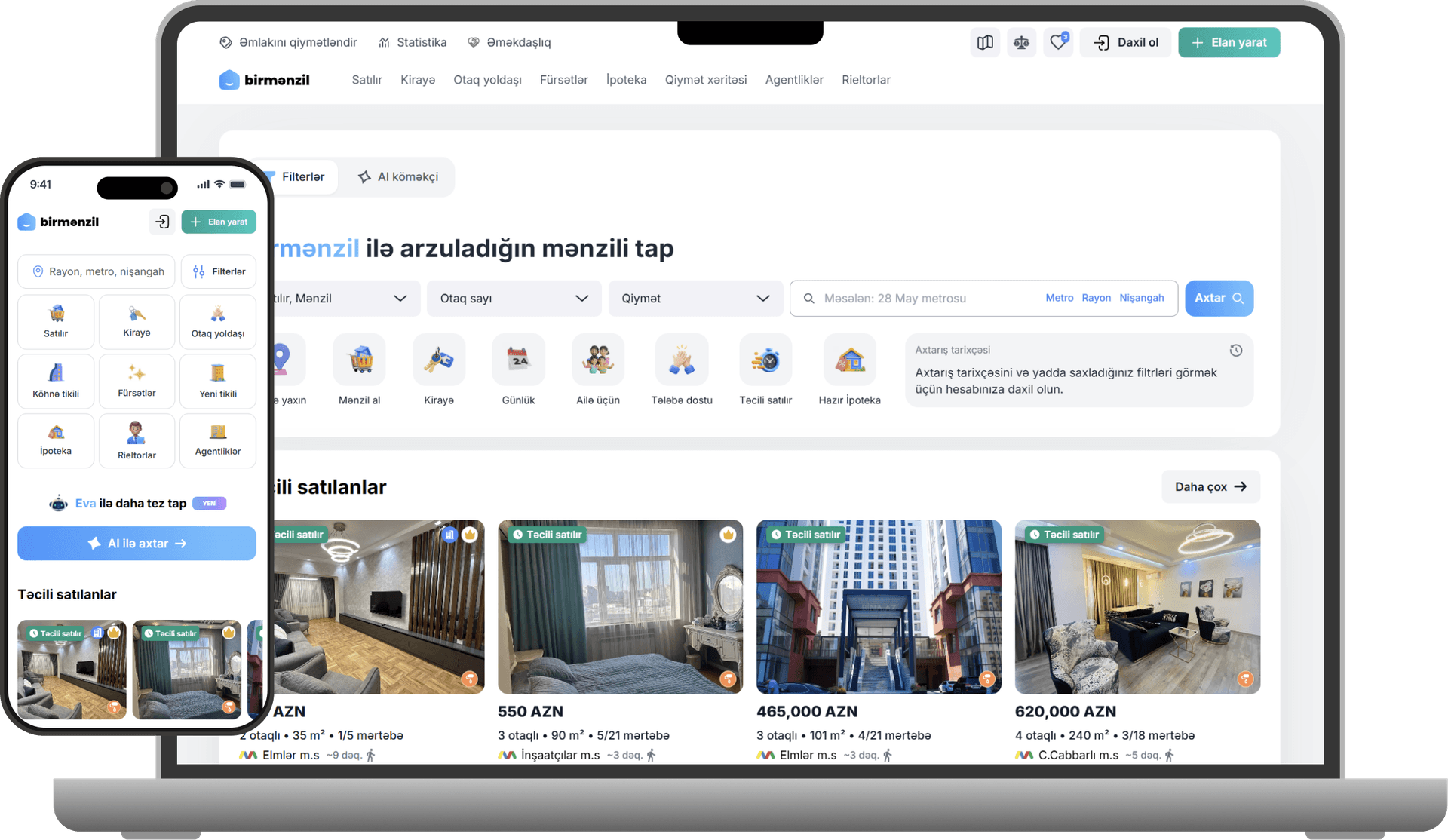
Task: Tap Filterlər button on phone
Action: tap(219, 271)
